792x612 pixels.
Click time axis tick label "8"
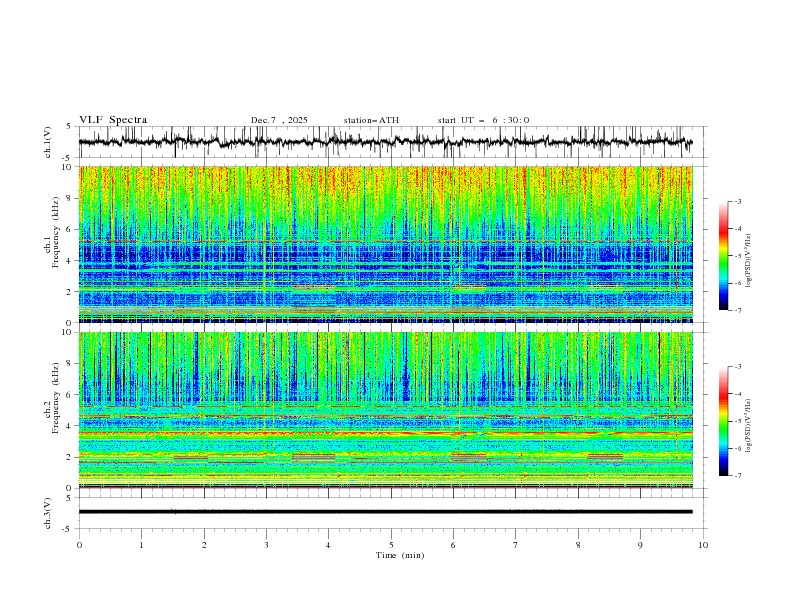coord(578,545)
